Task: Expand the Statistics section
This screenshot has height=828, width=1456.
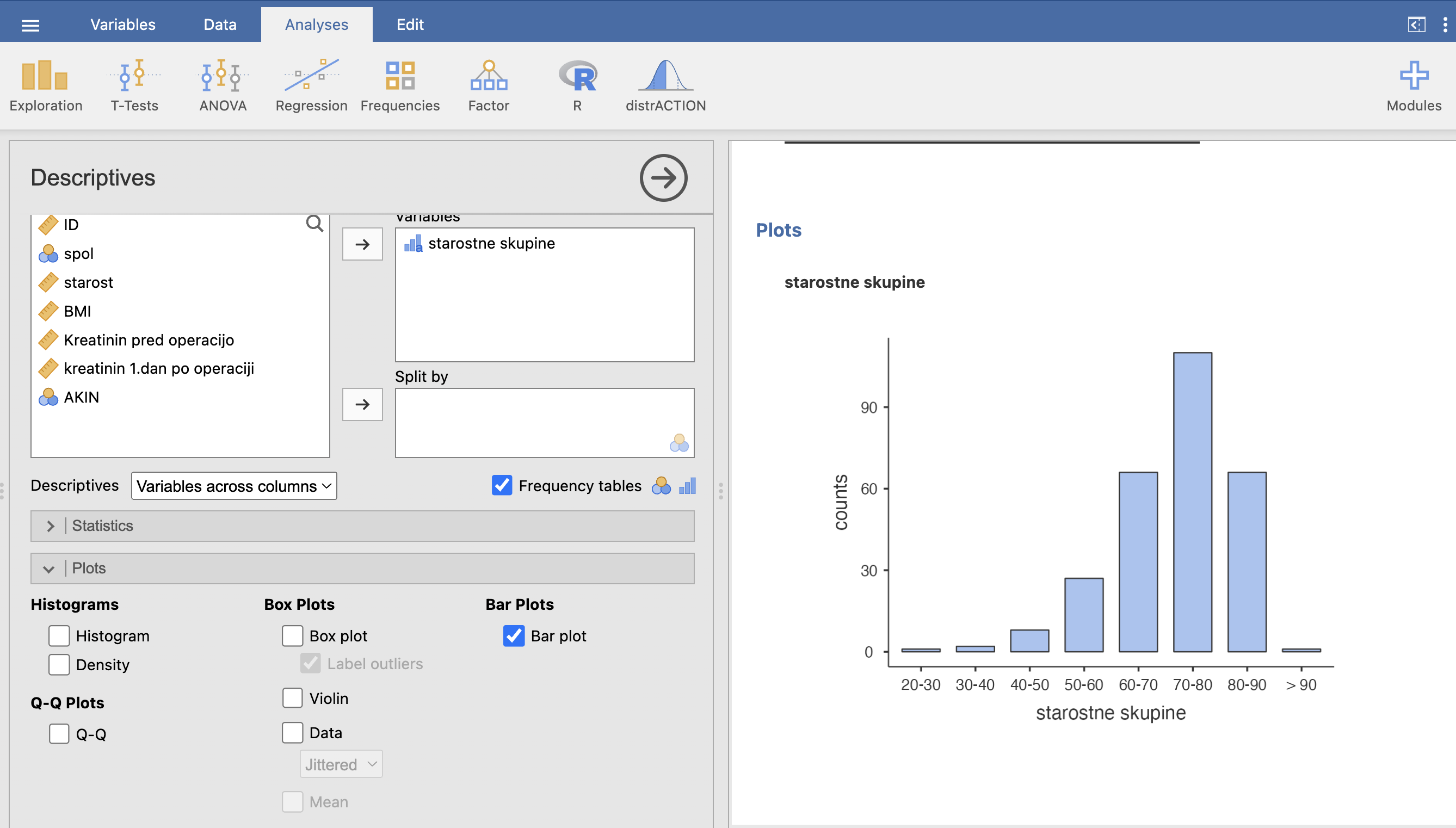Action: tap(362, 526)
